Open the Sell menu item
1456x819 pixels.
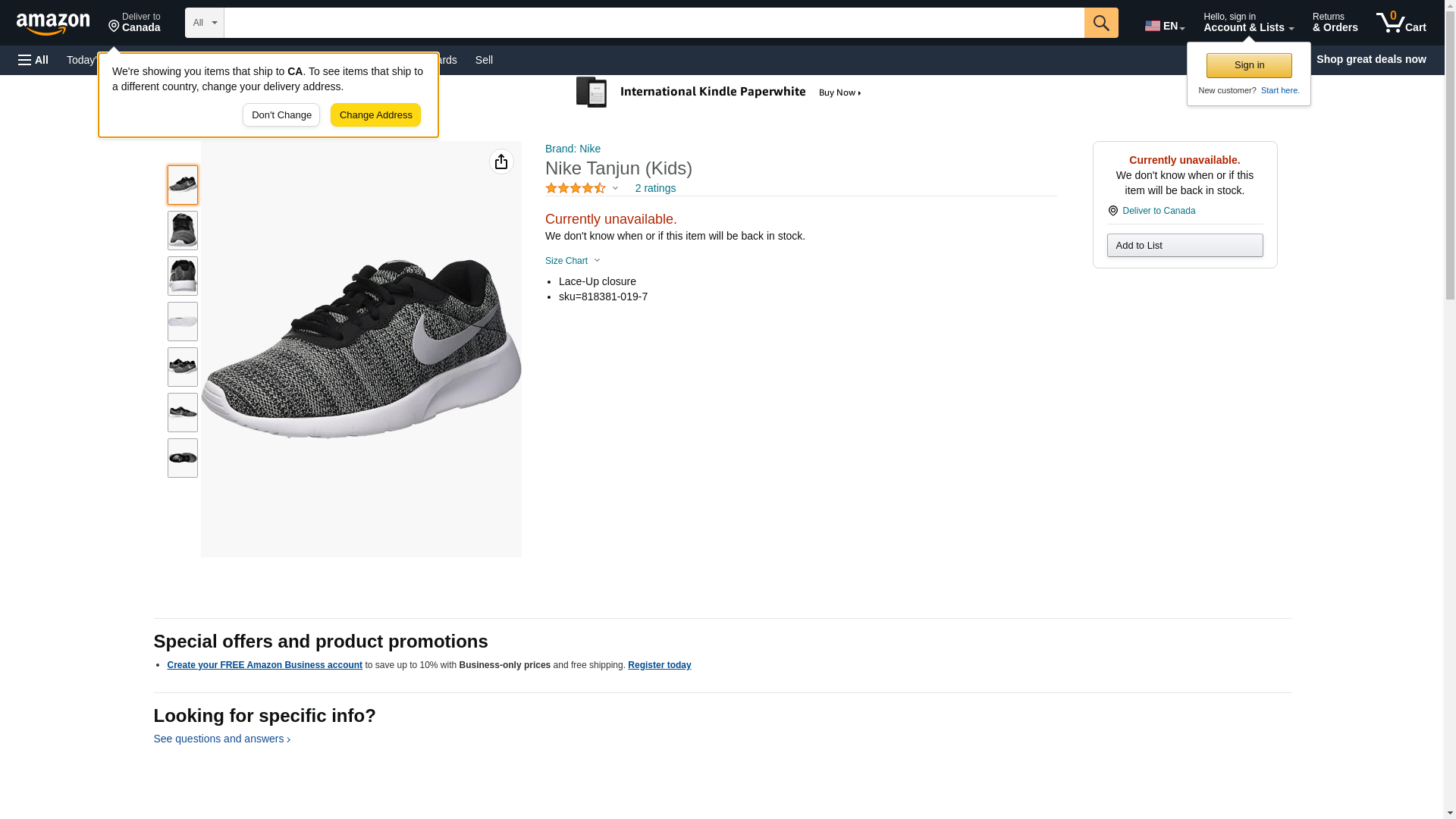484,60
